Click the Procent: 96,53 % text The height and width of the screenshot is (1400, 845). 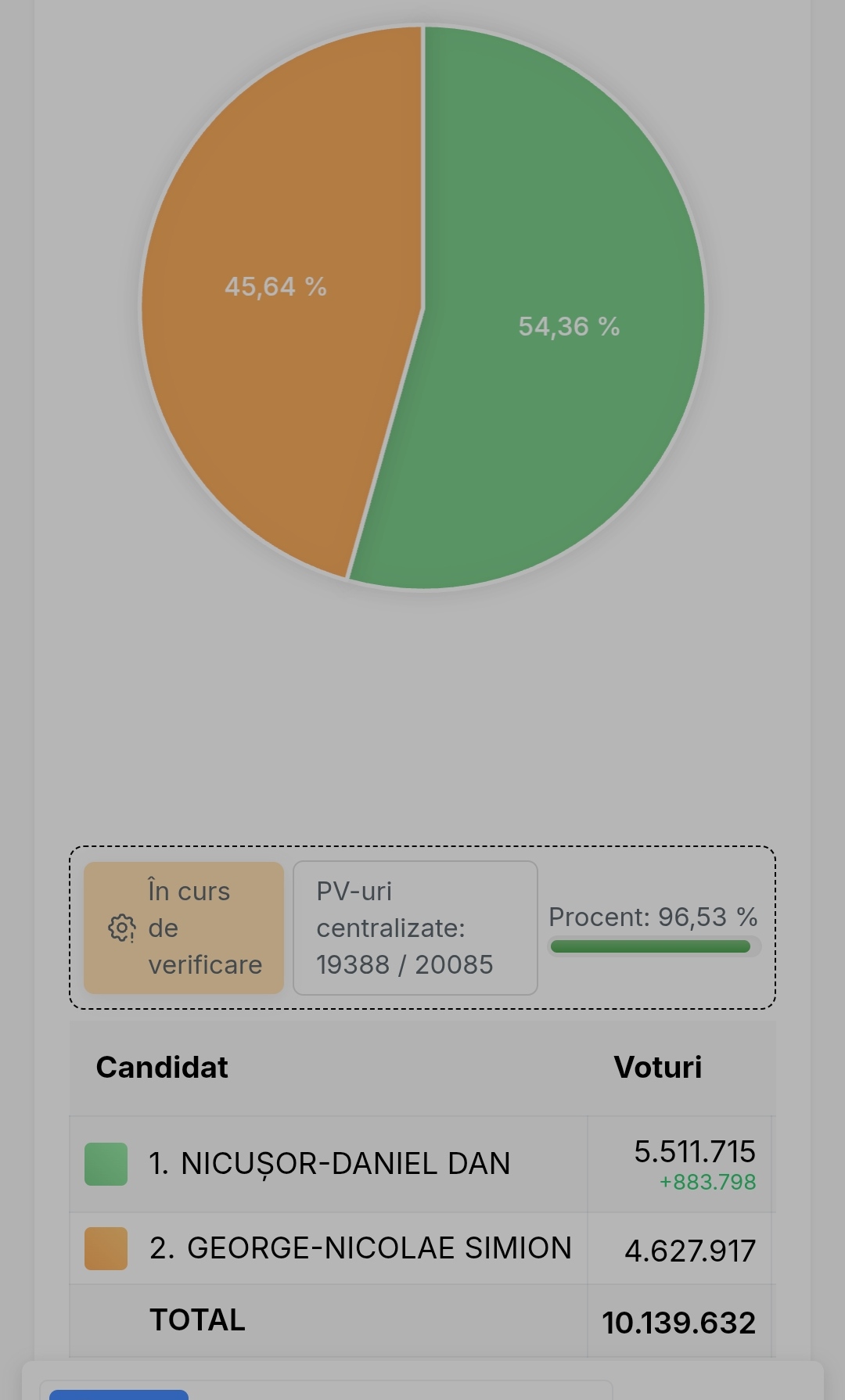tap(653, 917)
